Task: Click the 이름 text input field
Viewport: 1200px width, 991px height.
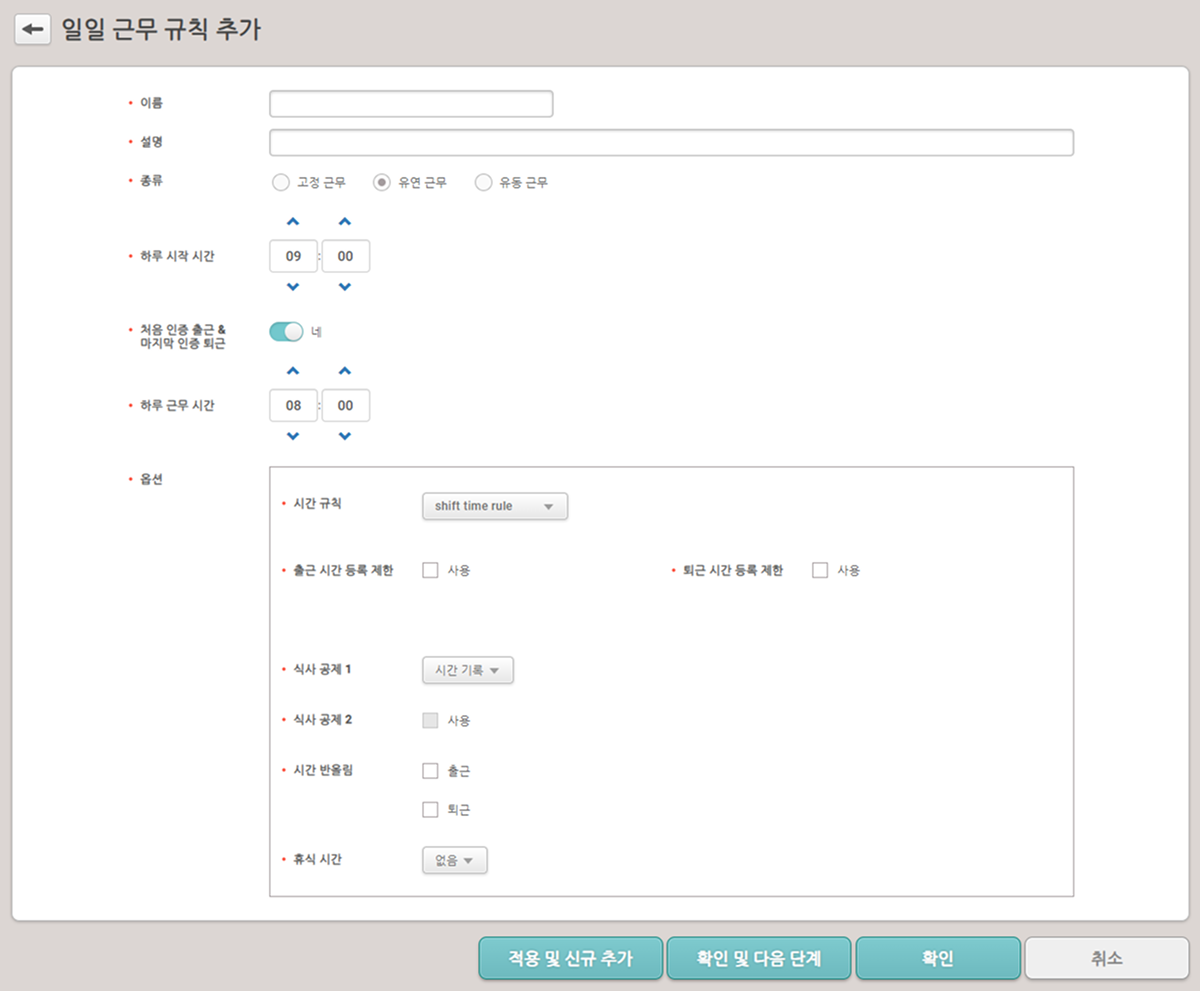Action: [411, 104]
